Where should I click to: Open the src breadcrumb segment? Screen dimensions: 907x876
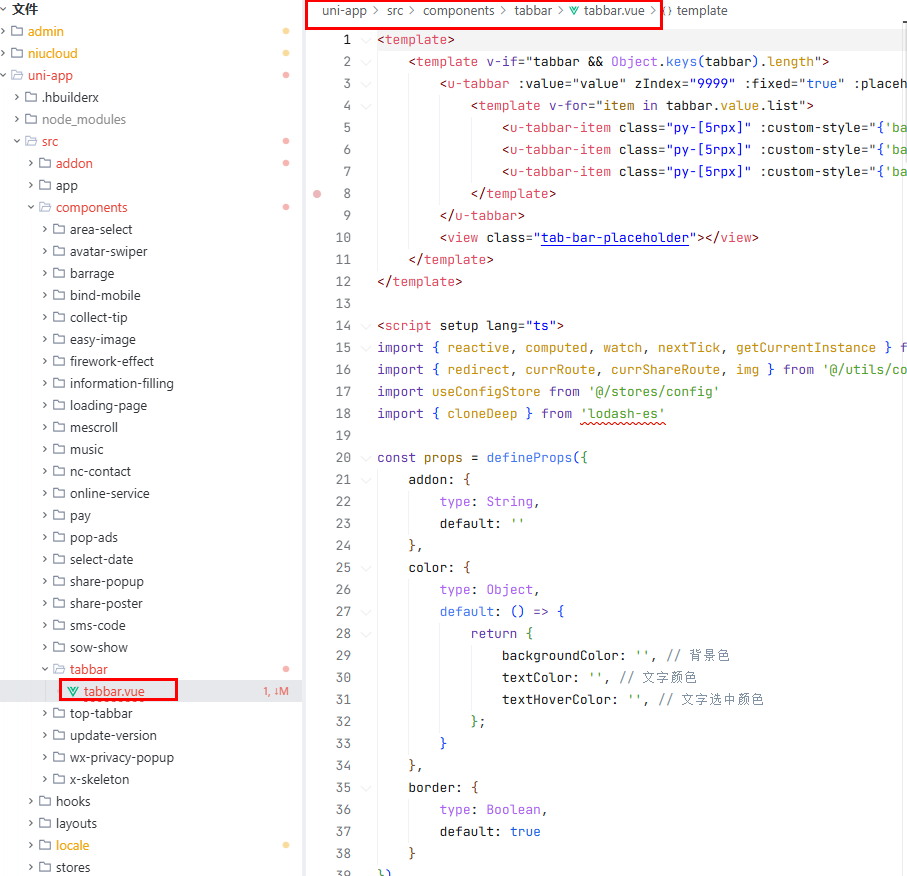[395, 11]
